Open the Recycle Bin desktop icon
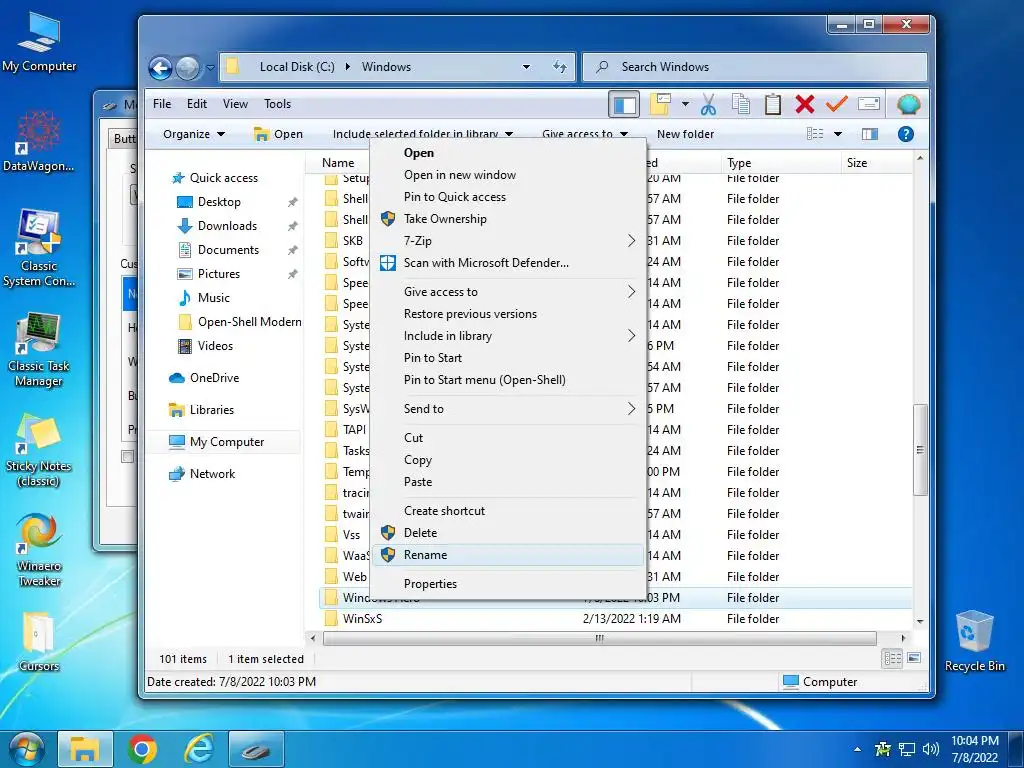This screenshot has height=768, width=1024. (x=974, y=641)
